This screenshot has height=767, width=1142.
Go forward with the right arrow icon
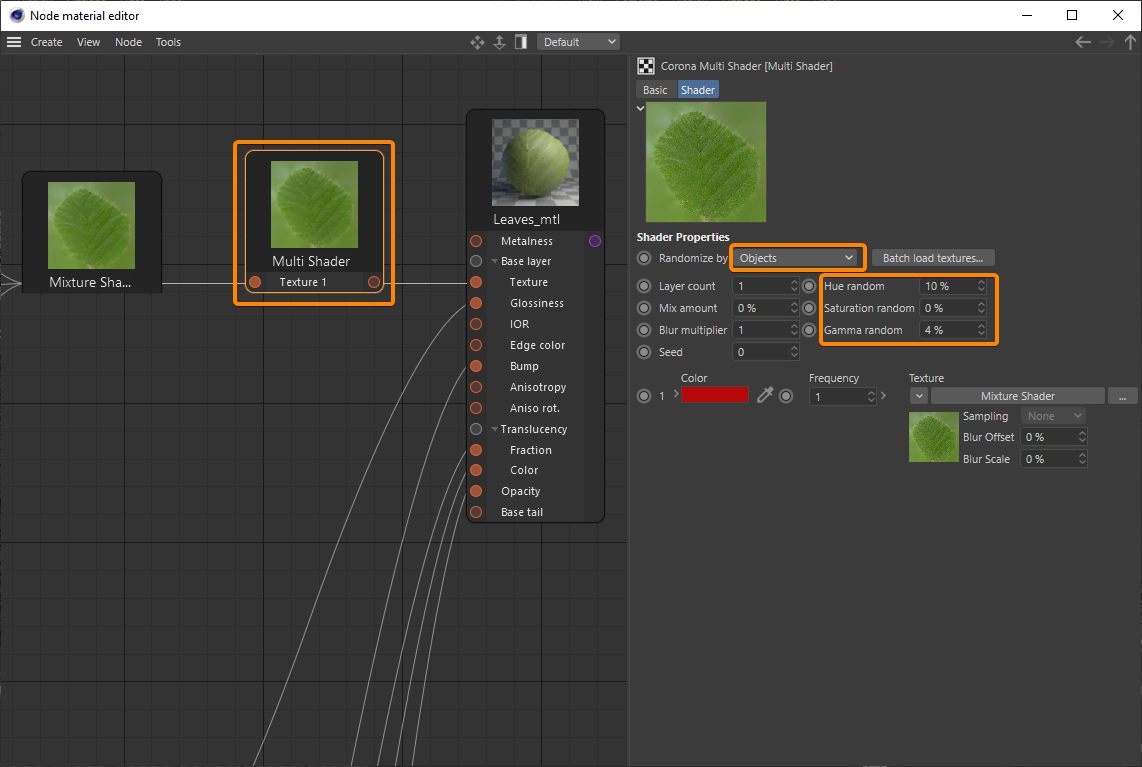(x=1107, y=42)
